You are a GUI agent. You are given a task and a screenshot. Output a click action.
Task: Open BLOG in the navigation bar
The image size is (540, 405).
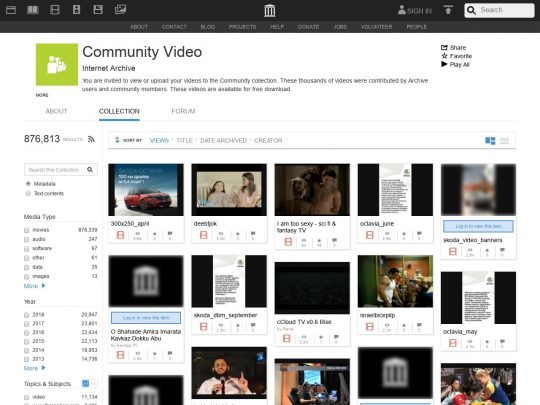point(208,27)
